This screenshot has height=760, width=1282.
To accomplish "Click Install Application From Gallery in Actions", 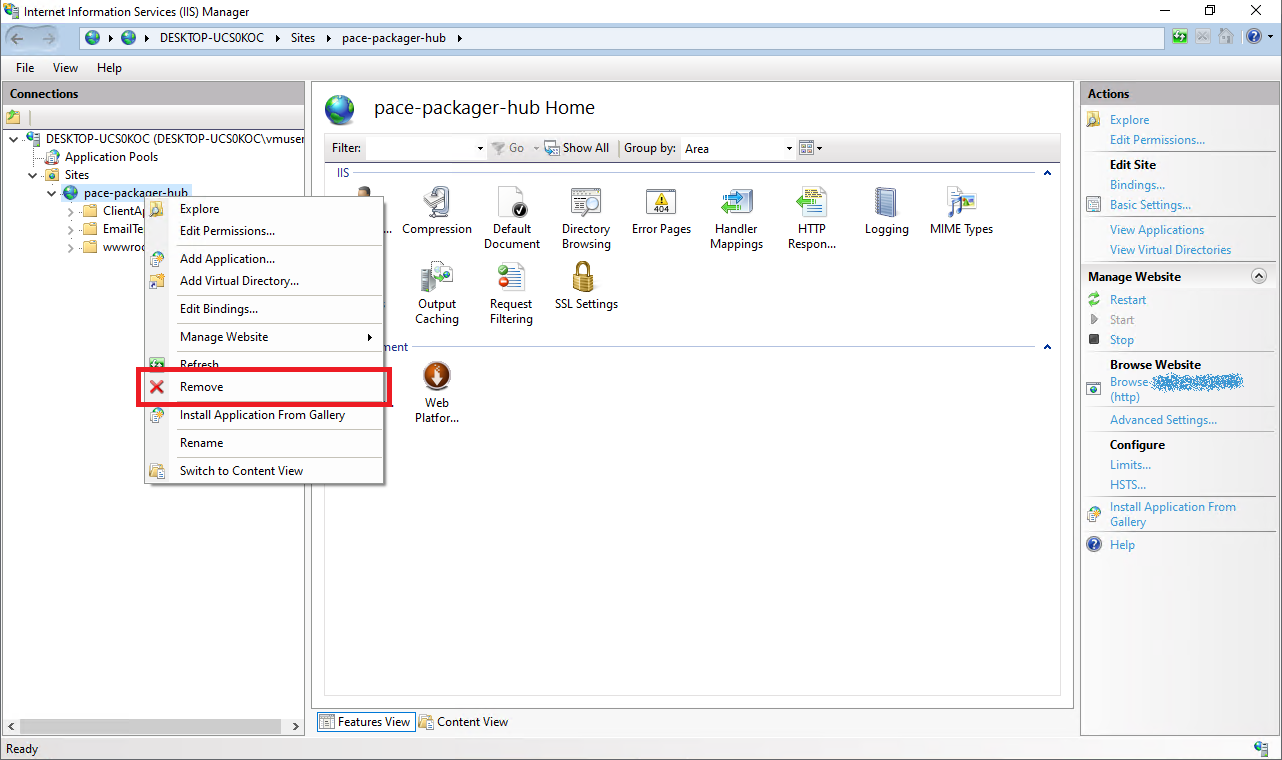I will point(1172,514).
